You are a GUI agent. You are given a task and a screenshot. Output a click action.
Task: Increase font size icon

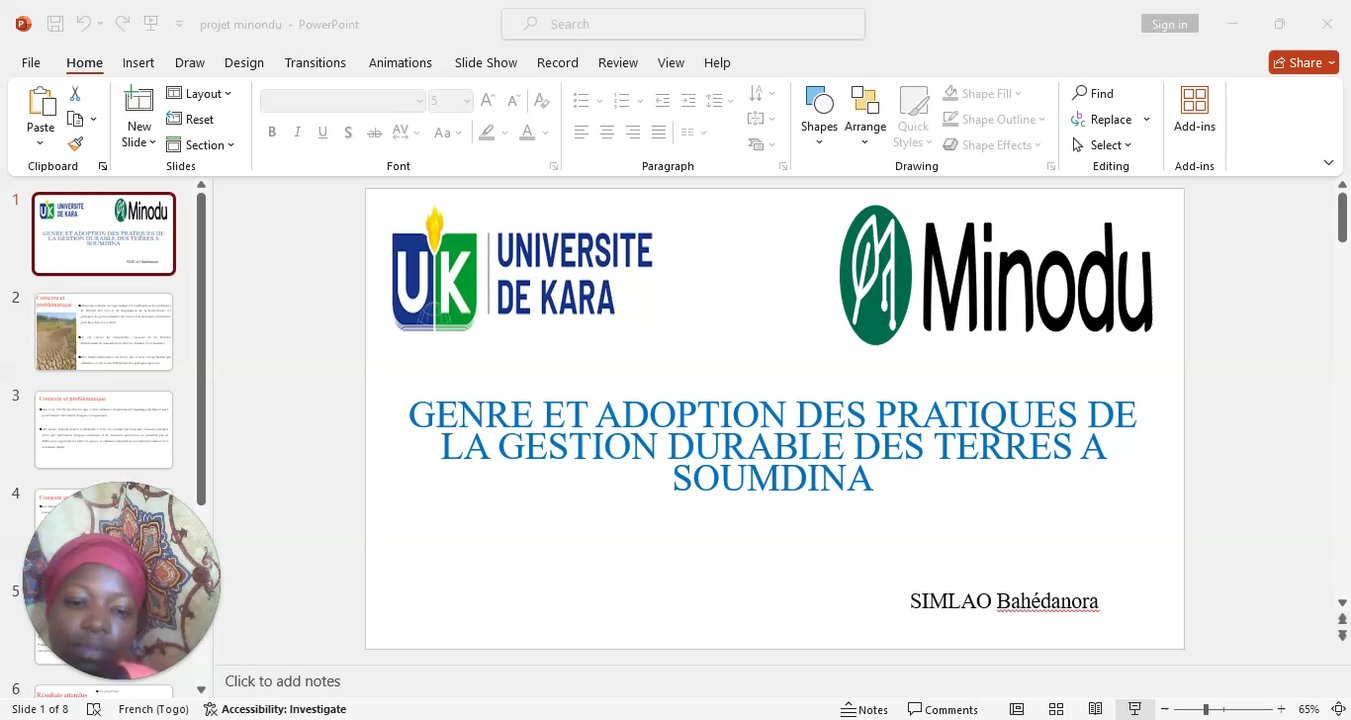click(488, 100)
